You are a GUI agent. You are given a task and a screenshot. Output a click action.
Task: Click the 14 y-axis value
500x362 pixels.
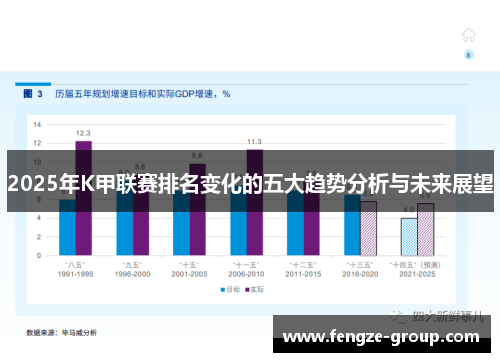tap(37, 125)
